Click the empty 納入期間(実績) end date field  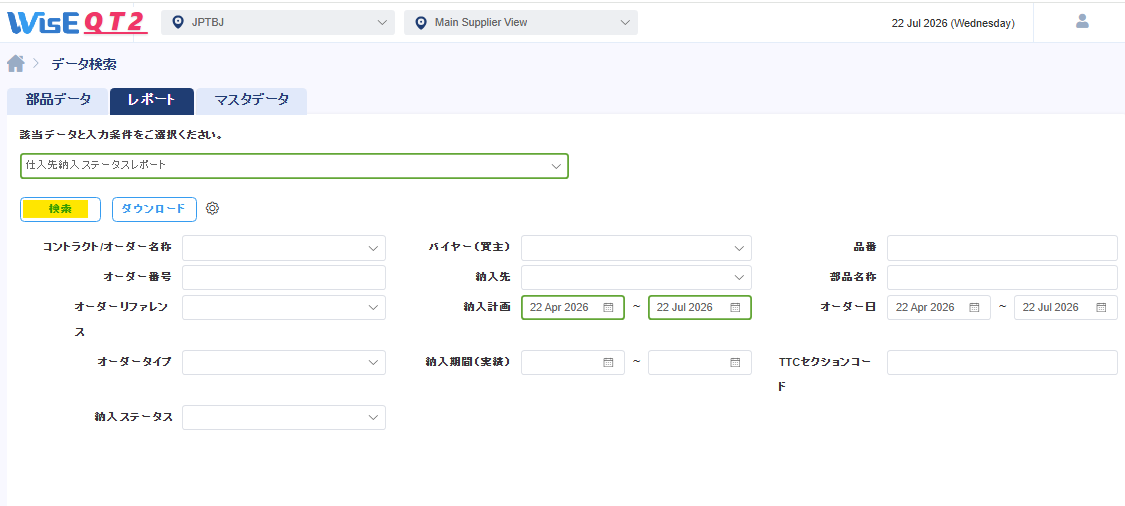coord(700,362)
